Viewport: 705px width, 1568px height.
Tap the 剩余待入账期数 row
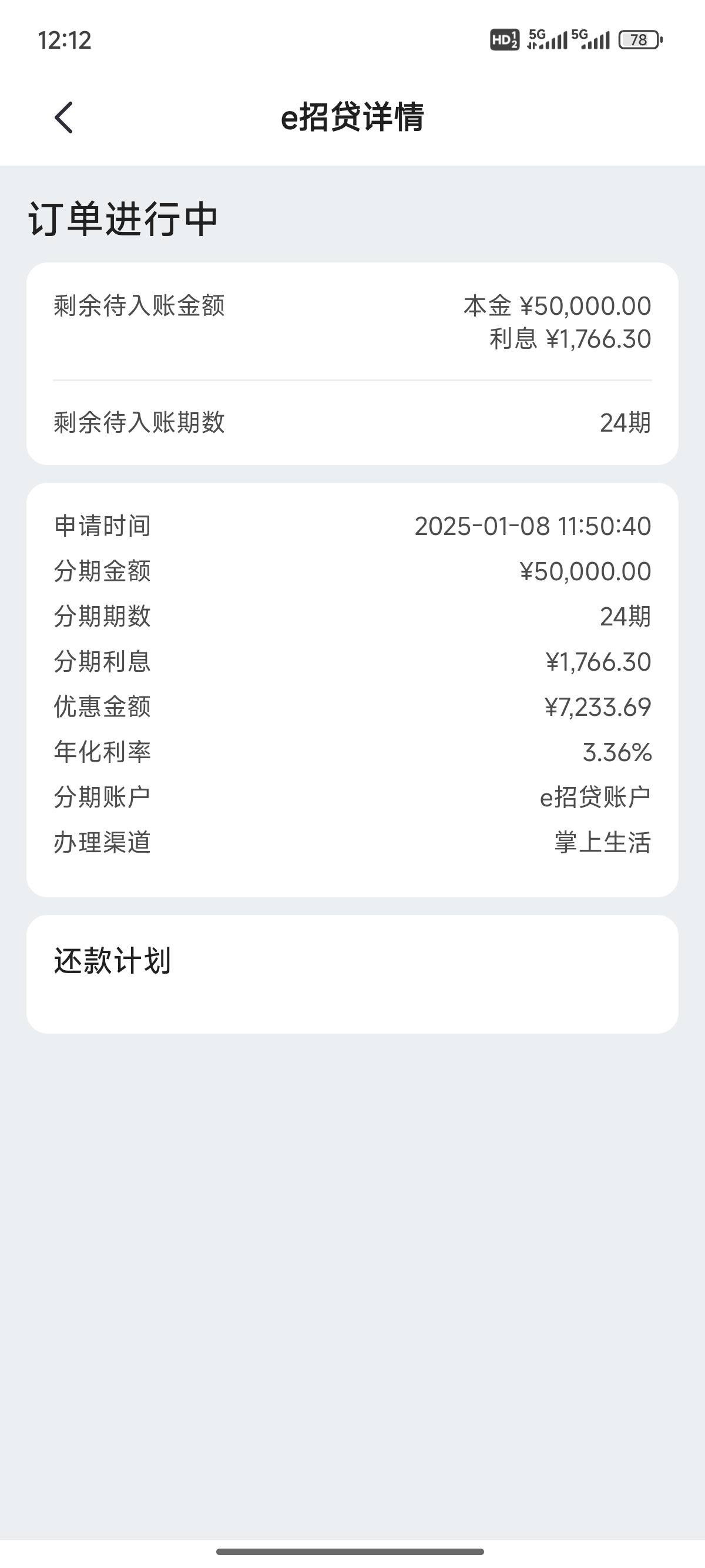click(x=352, y=422)
